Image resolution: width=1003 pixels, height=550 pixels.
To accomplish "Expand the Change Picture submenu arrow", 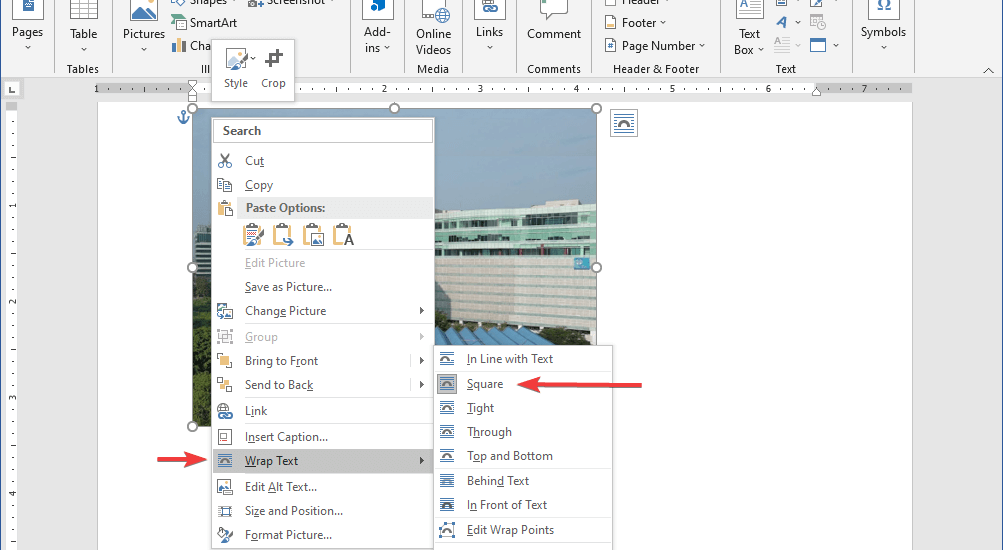I will coord(422,311).
